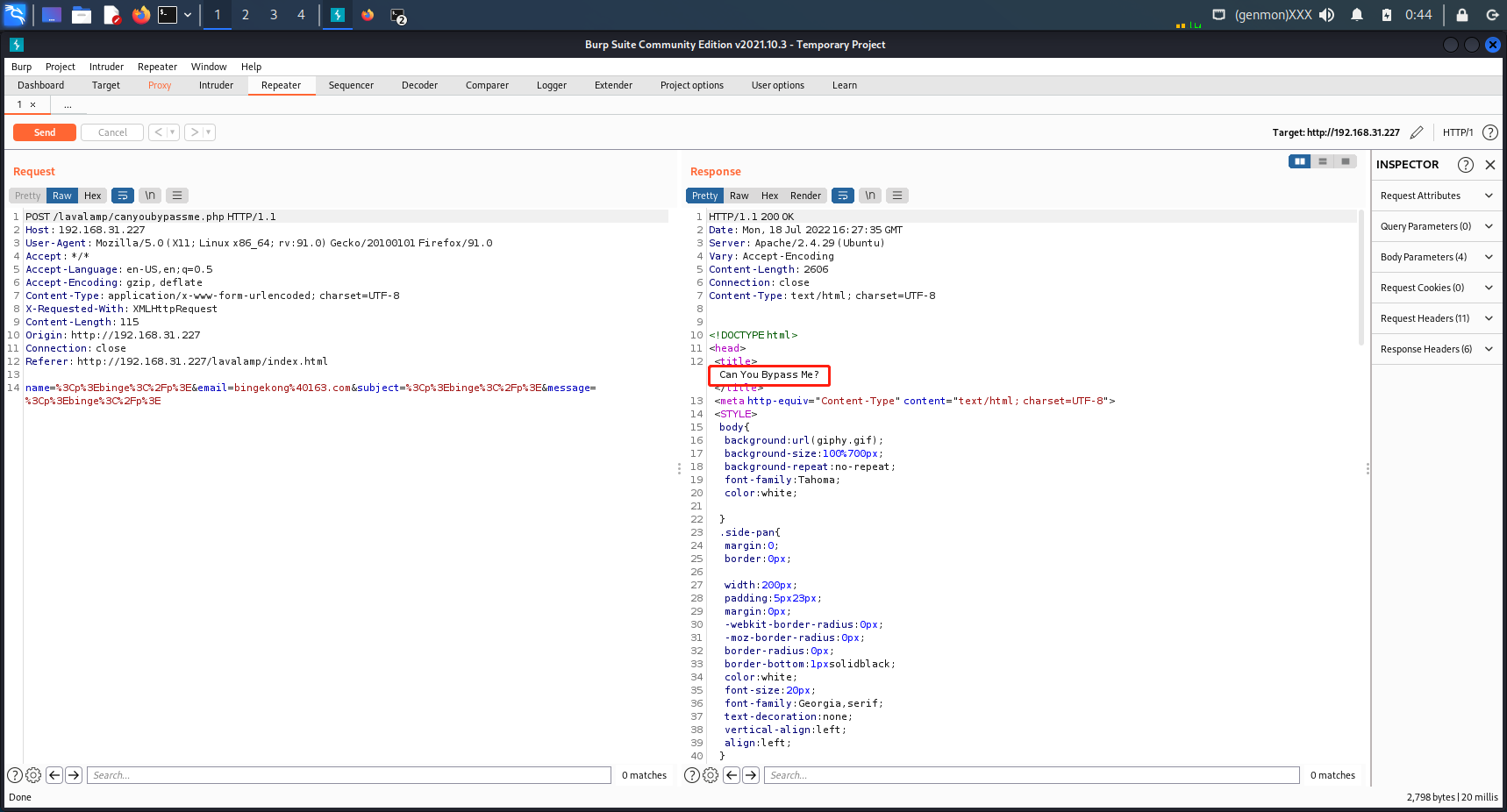The image size is (1507, 812).
Task: Click the Send button
Action: click(45, 132)
